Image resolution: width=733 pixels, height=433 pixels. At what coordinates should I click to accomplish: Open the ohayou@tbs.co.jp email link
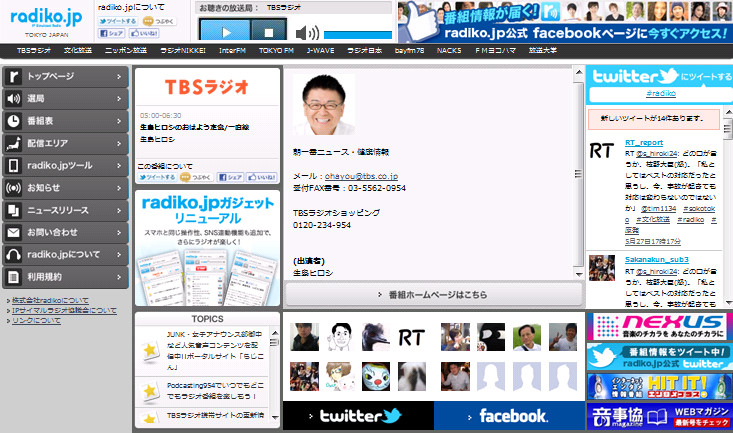(x=361, y=176)
